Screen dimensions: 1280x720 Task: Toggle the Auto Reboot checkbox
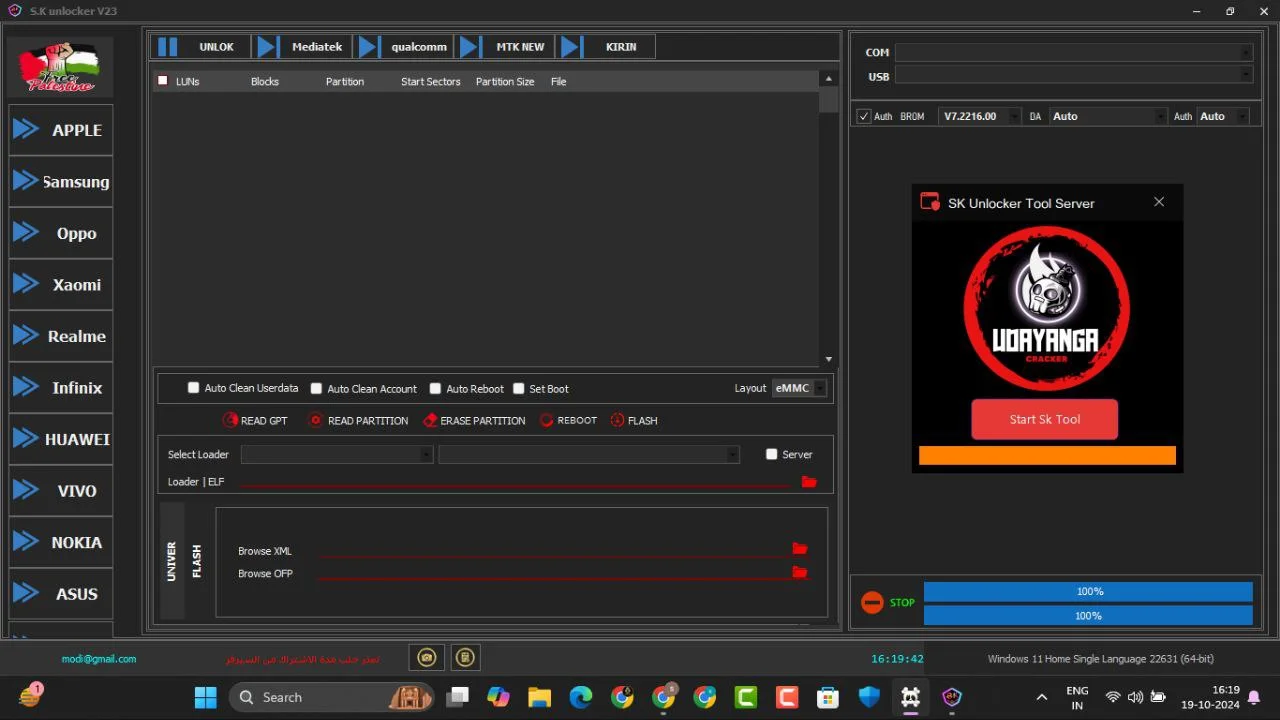tap(435, 389)
